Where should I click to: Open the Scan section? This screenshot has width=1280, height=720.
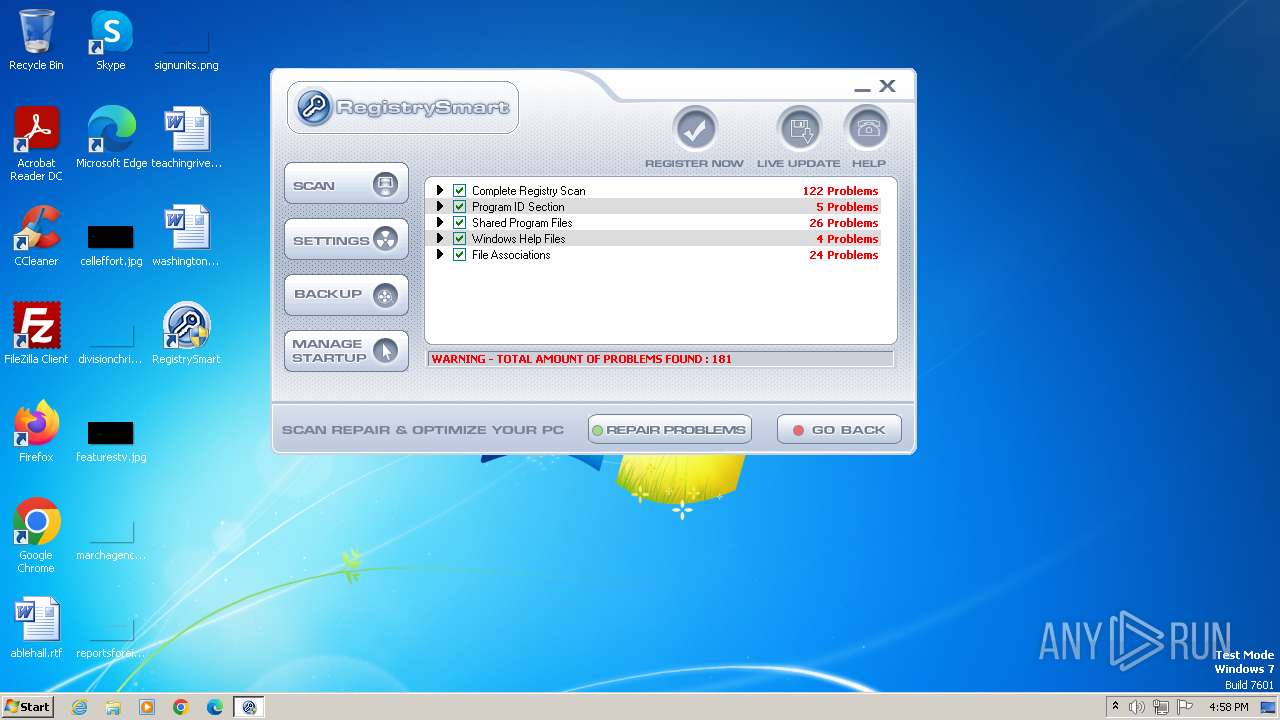coord(346,185)
